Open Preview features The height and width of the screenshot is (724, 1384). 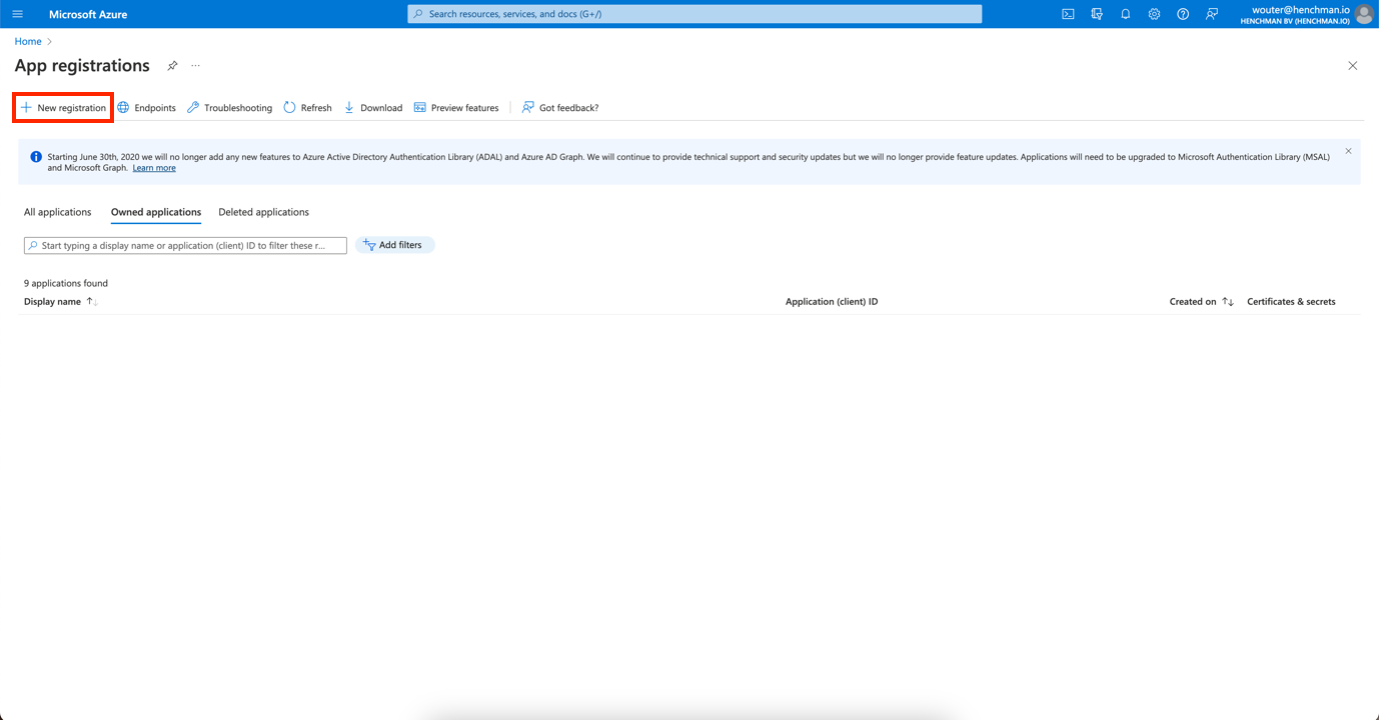[x=456, y=108]
